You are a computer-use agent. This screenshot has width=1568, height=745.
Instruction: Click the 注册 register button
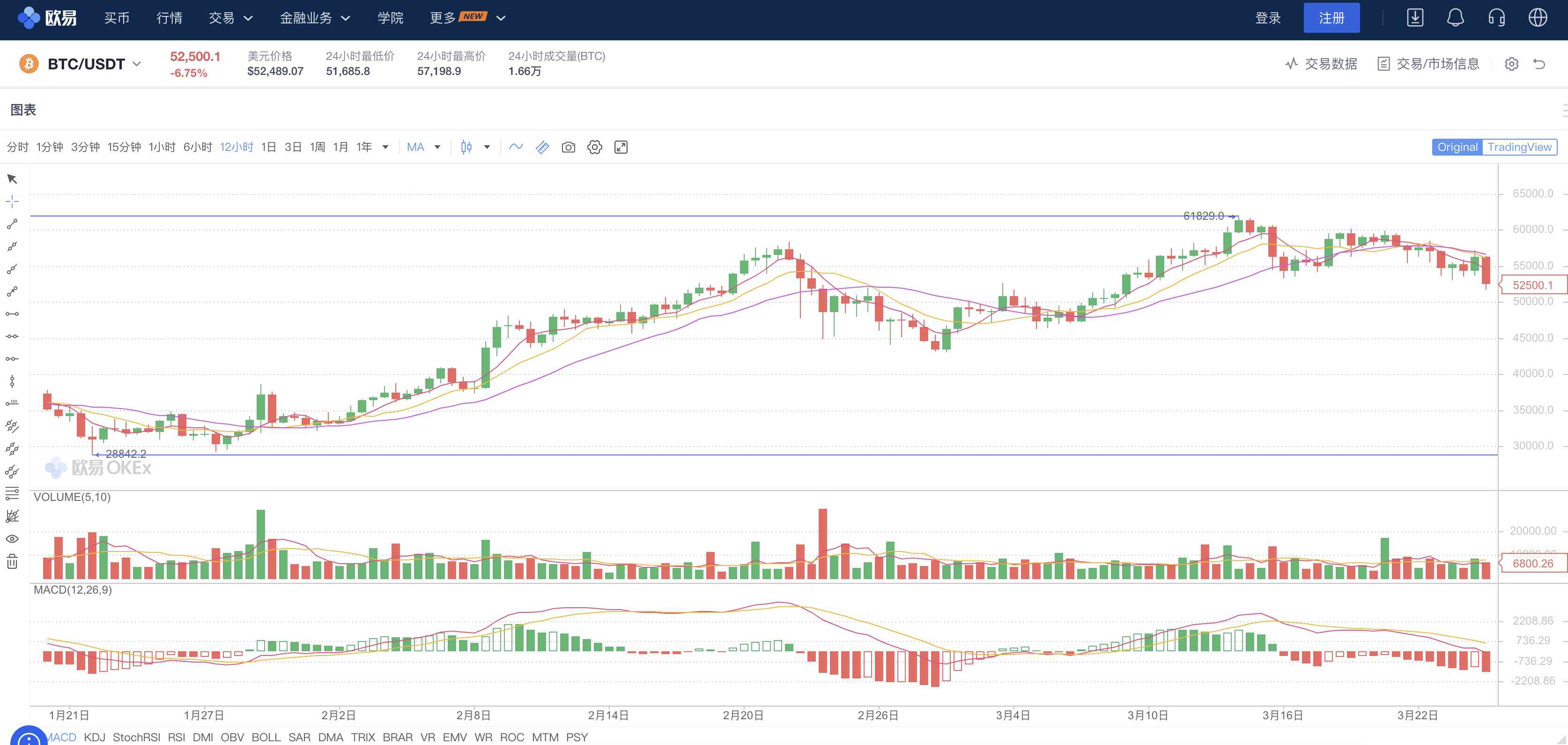[x=1332, y=18]
